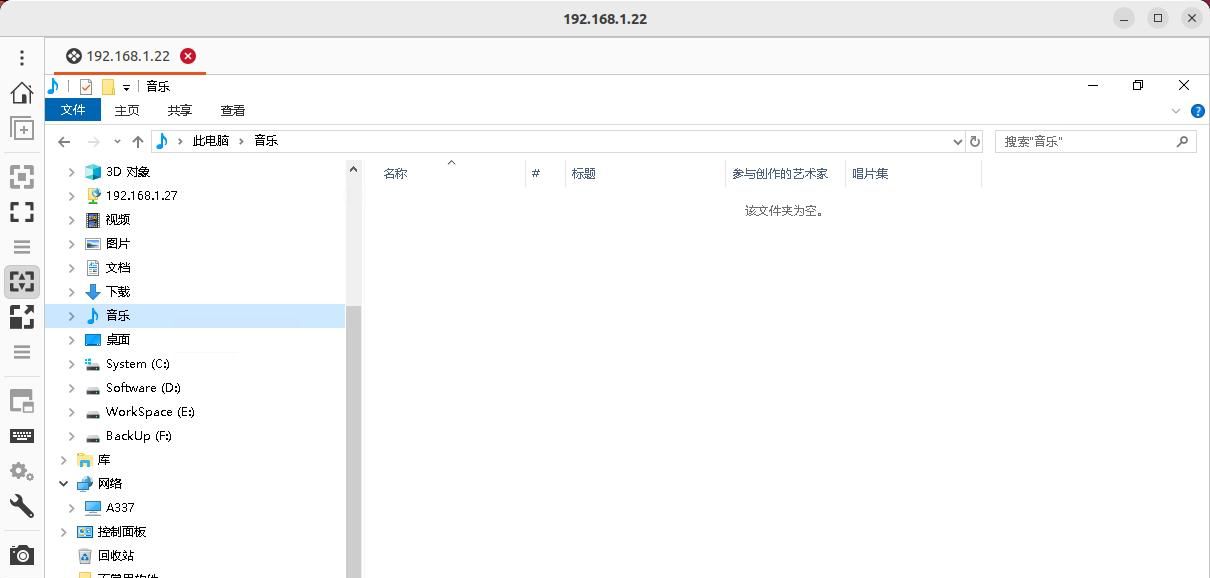Navigate up one level with the up arrow

138,141
